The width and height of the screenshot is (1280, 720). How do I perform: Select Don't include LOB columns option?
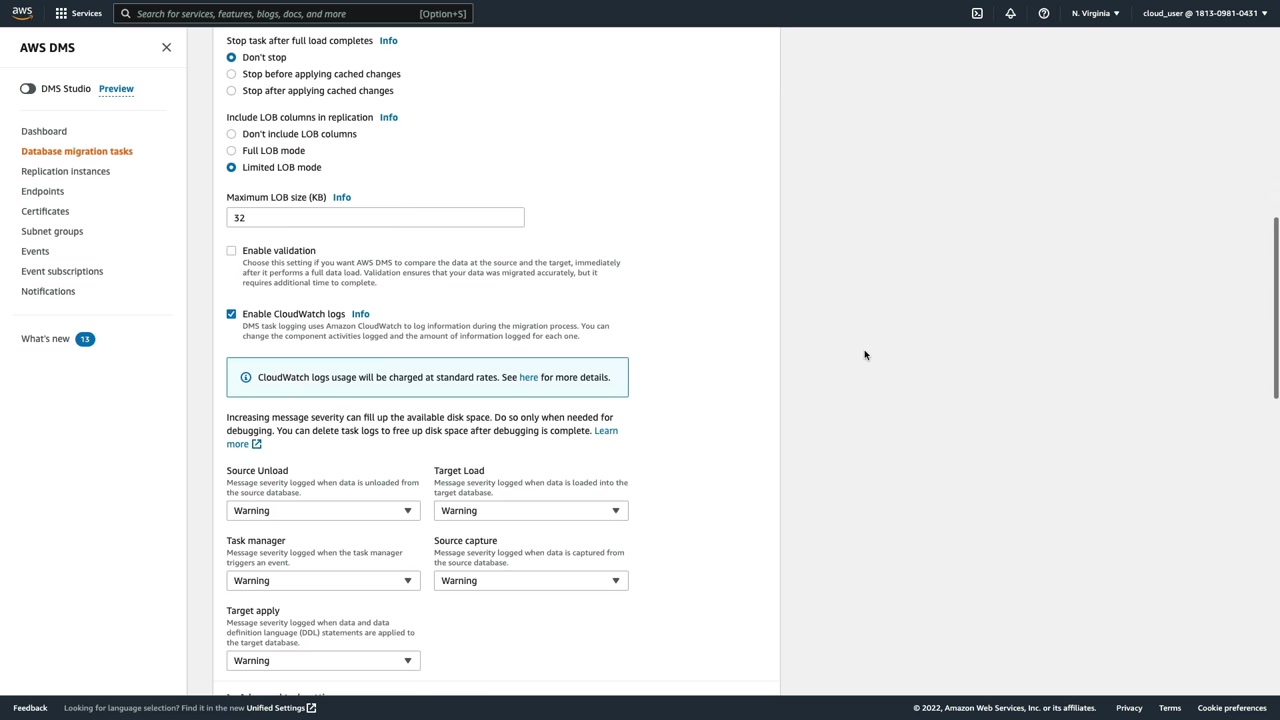tap(231, 134)
